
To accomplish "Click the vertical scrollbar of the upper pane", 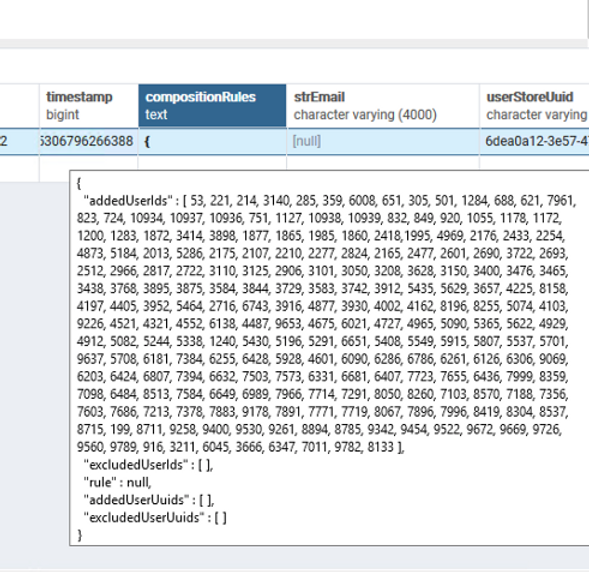I will [587, 19].
